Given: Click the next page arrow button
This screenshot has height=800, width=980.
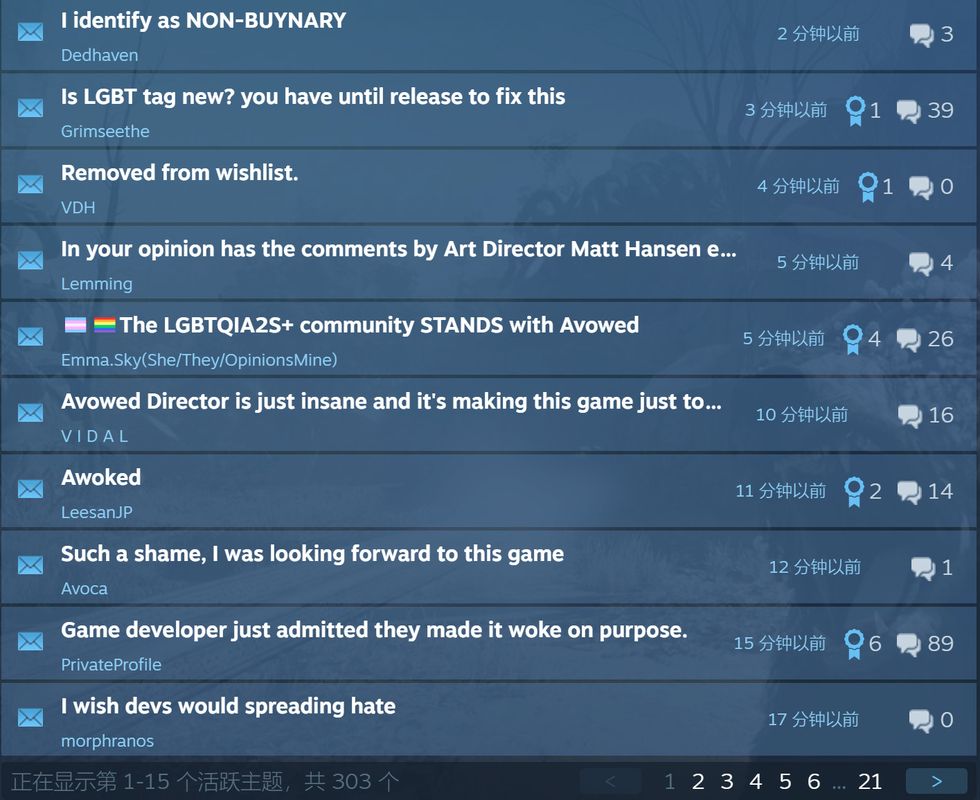Looking at the screenshot, I should (936, 781).
